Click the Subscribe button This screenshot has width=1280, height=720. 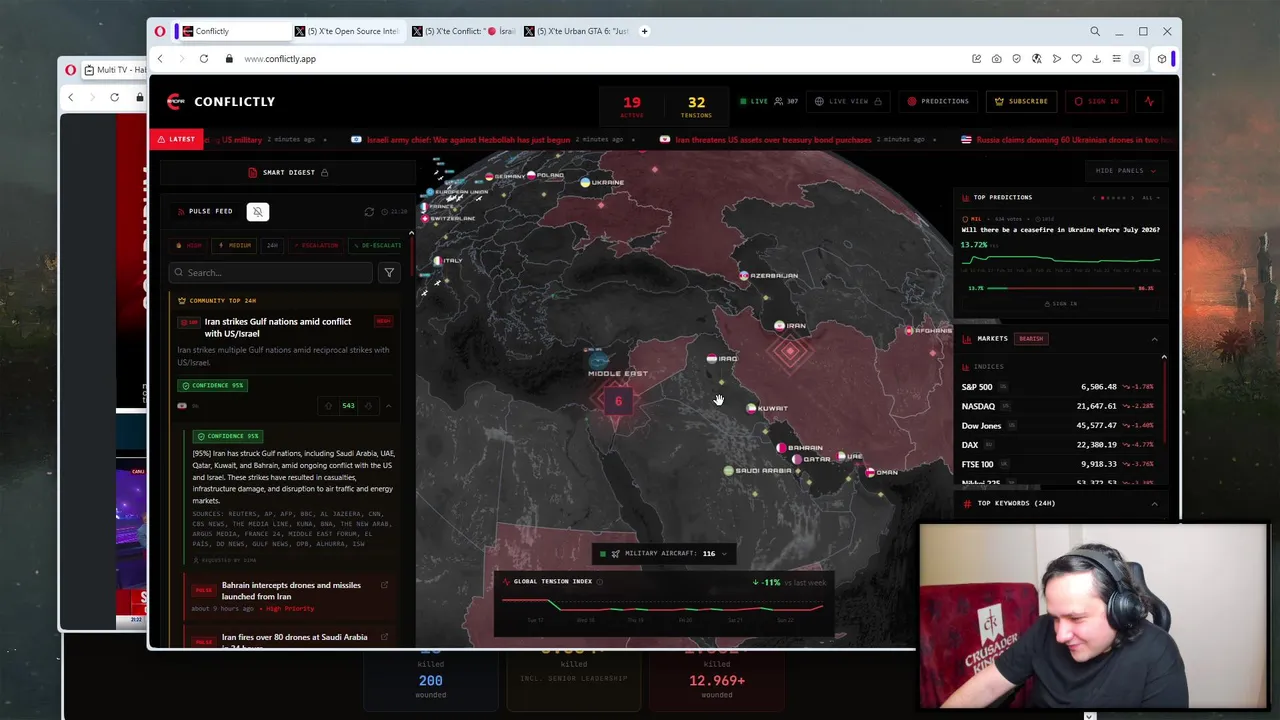(x=1021, y=101)
